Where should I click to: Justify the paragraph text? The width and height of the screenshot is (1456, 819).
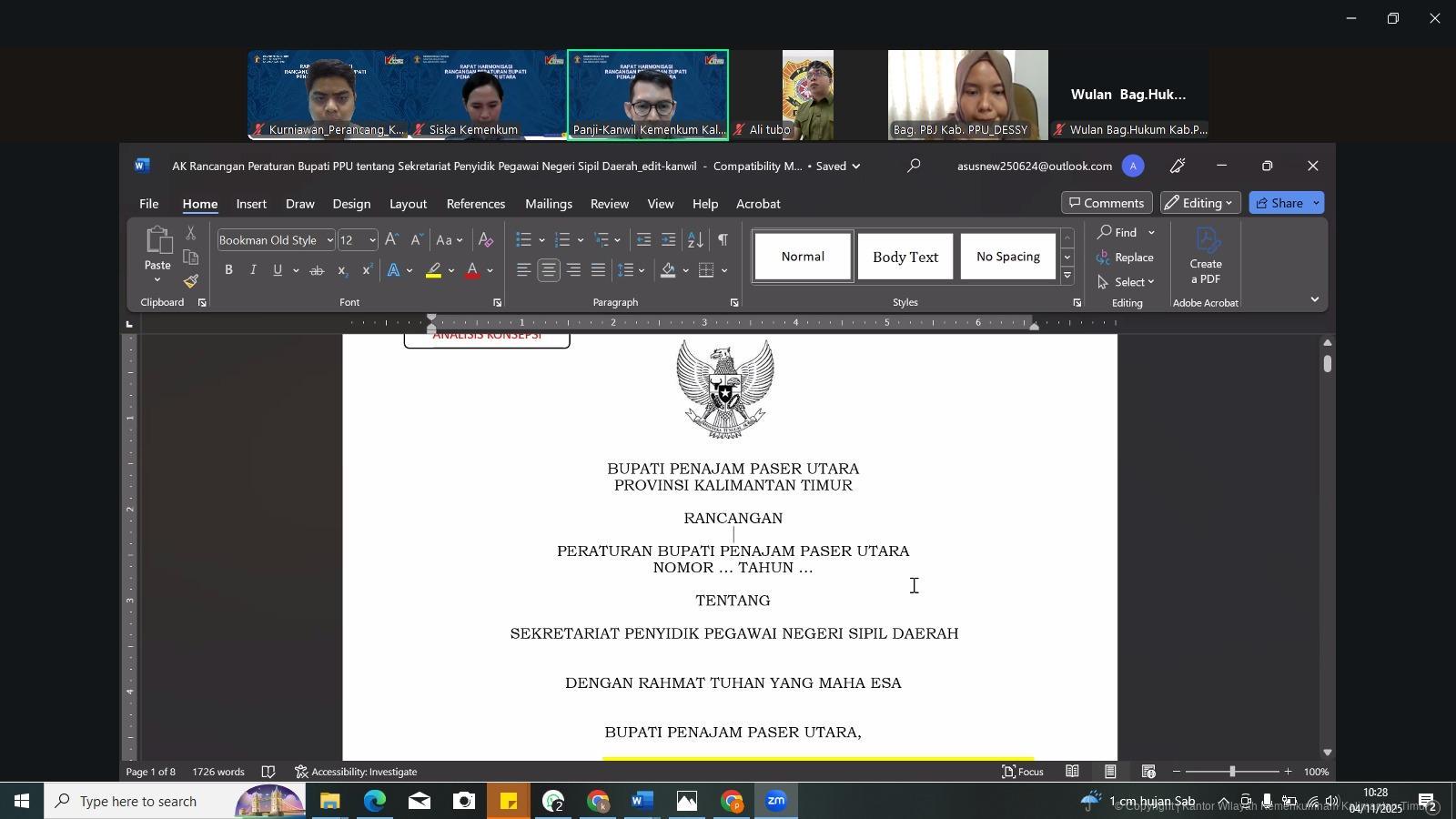point(598,270)
